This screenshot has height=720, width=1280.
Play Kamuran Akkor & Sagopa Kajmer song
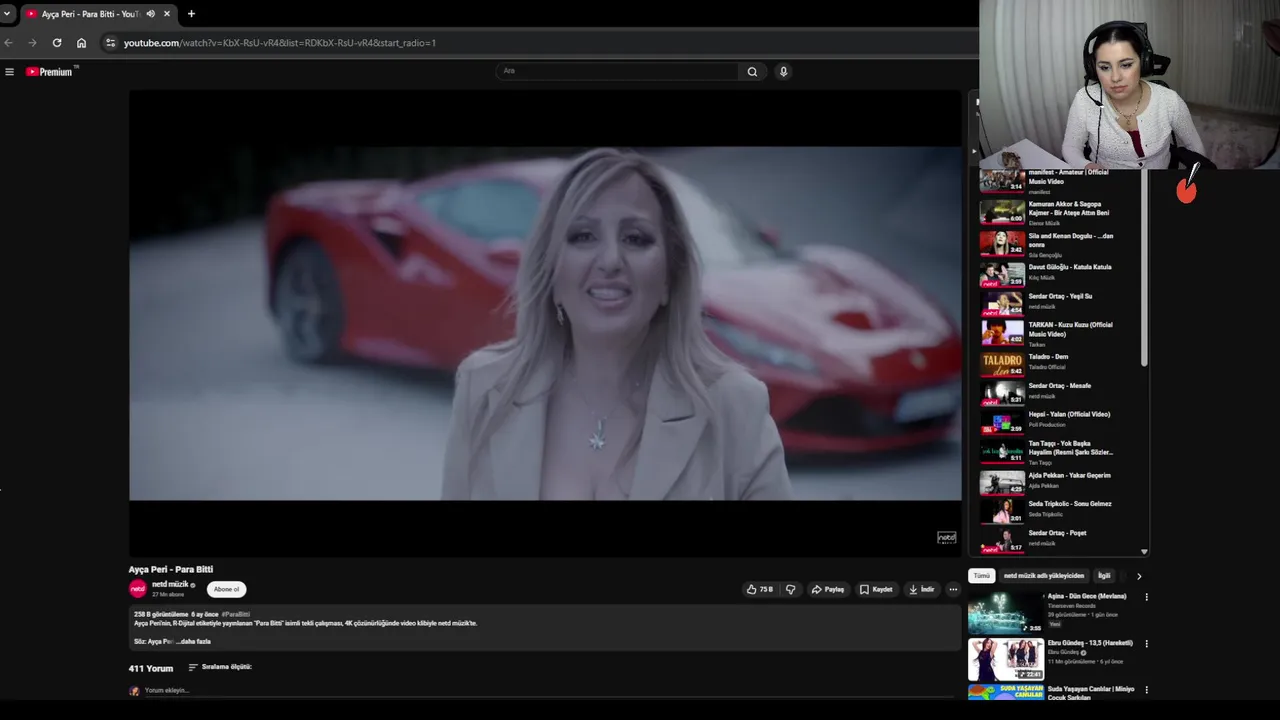(x=1060, y=212)
